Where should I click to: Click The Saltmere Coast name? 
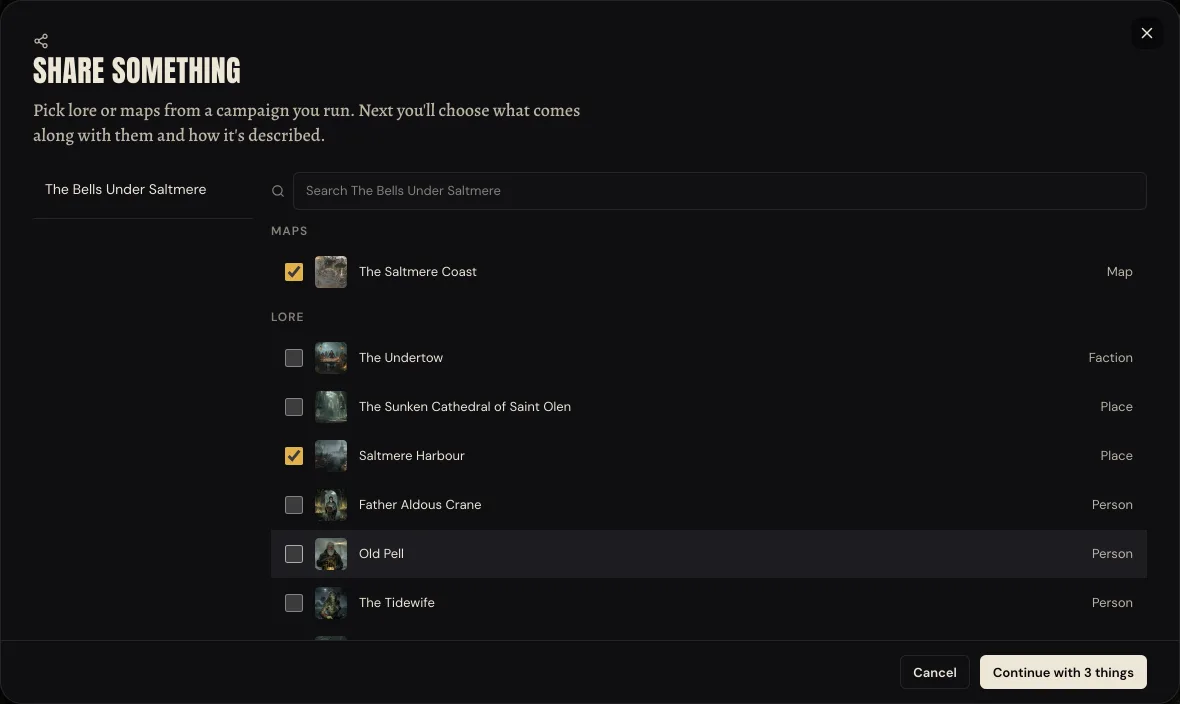pyautogui.click(x=418, y=272)
